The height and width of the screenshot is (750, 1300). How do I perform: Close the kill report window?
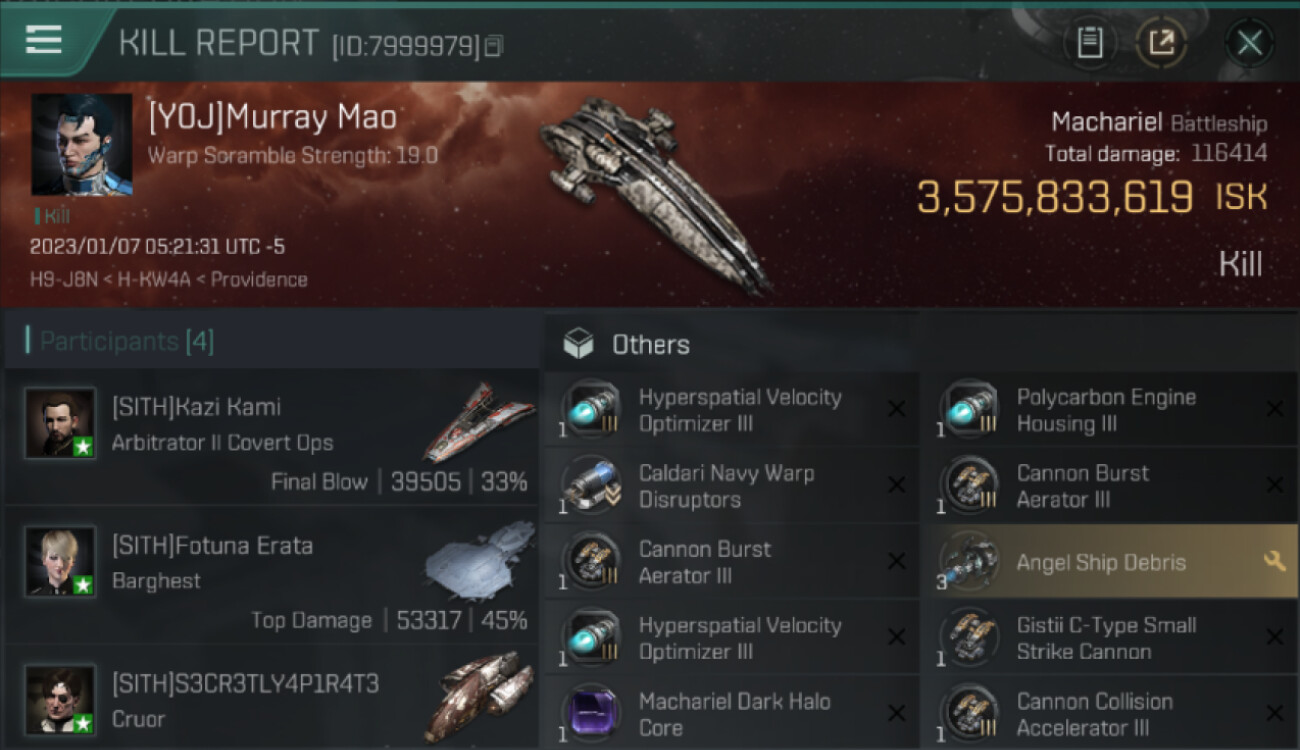pyautogui.click(x=1249, y=43)
